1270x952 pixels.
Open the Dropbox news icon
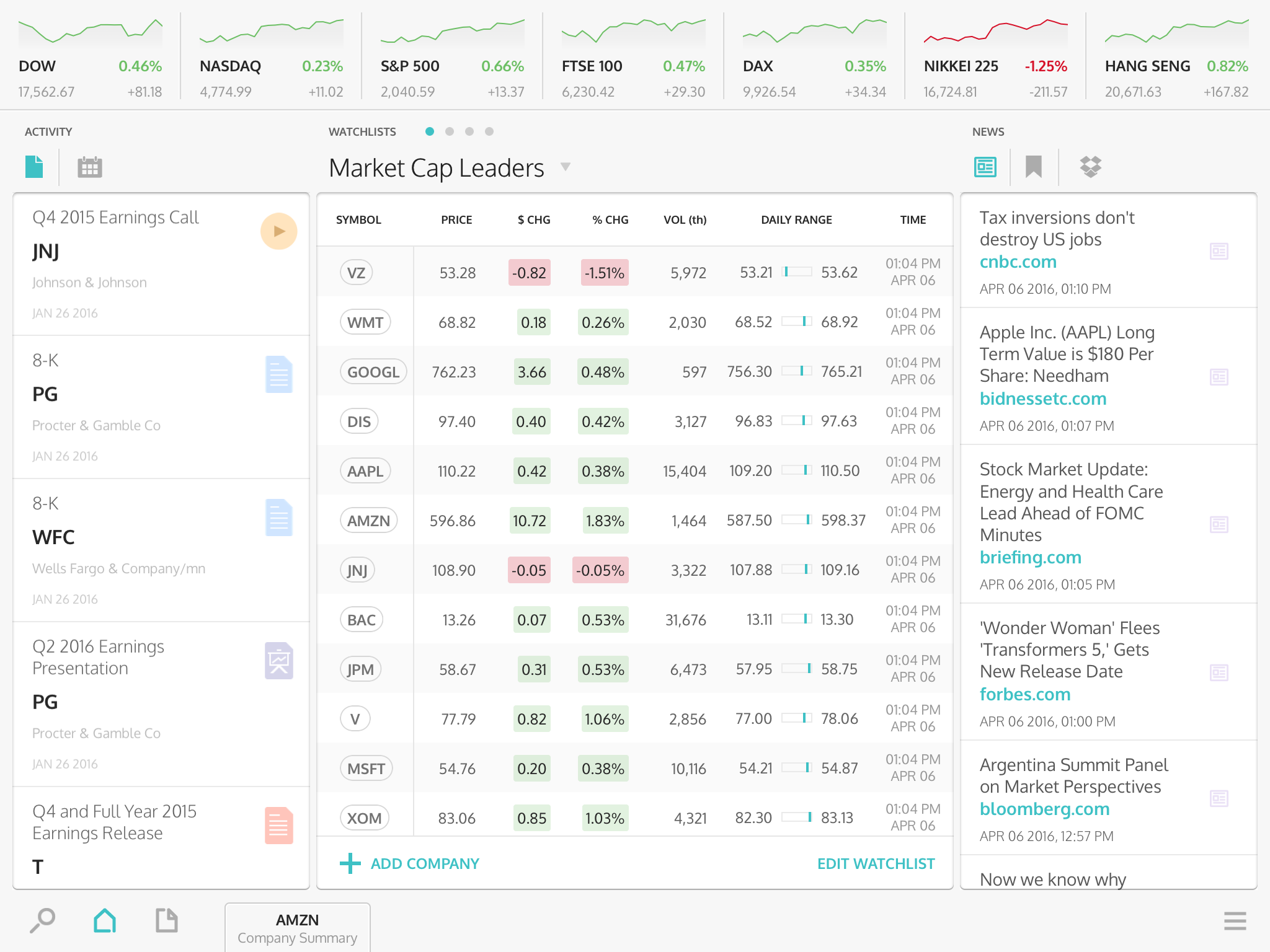[1091, 167]
